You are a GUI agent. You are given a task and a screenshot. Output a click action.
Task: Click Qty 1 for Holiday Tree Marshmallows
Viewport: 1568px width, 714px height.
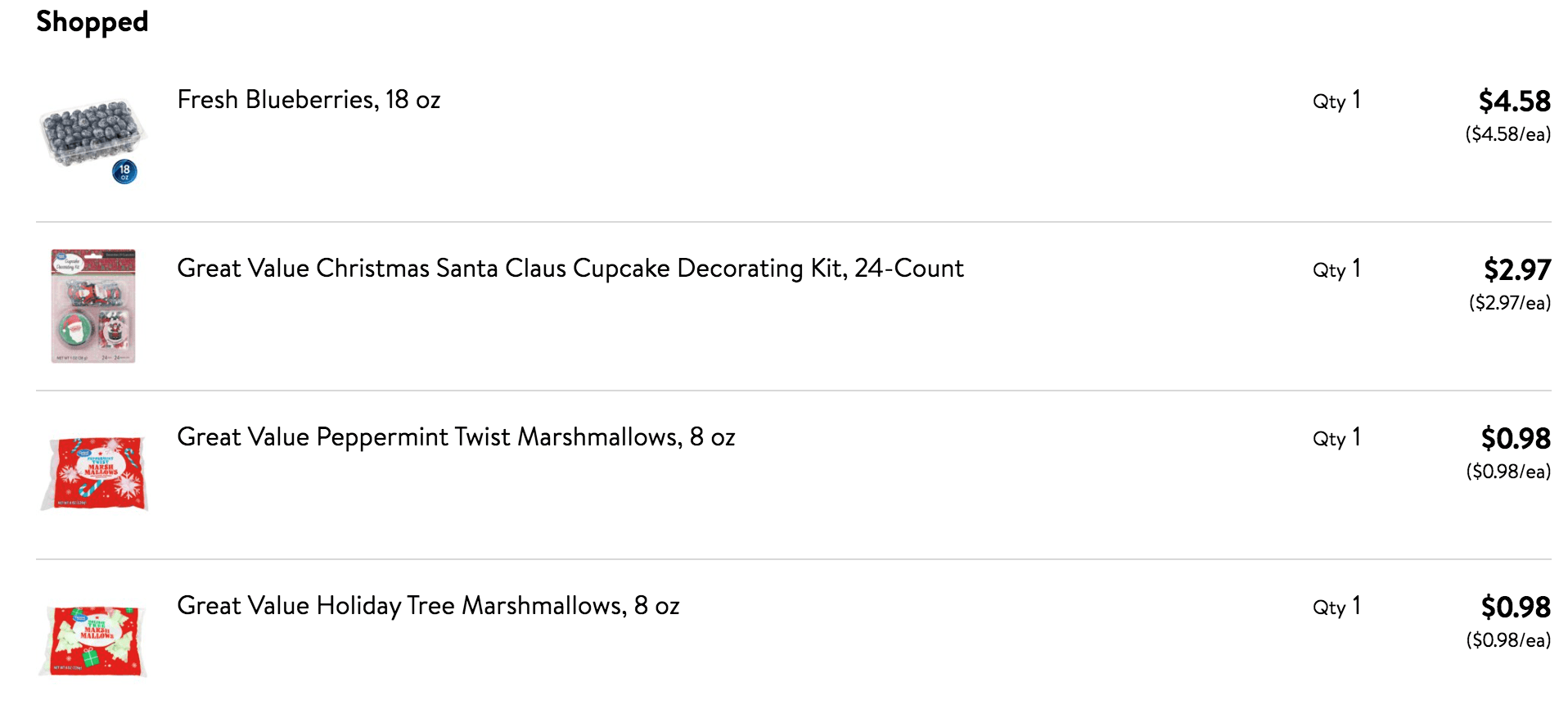[x=1337, y=607]
